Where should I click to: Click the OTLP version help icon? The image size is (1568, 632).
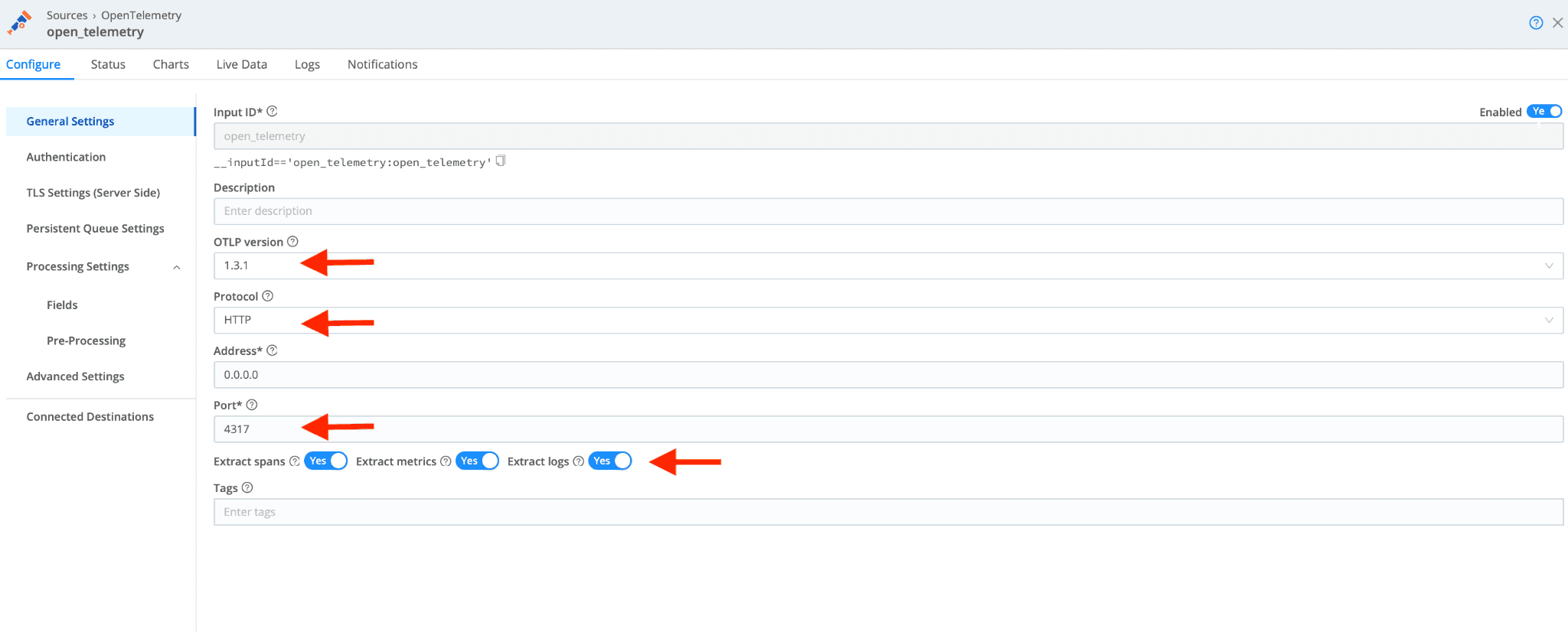pos(292,242)
